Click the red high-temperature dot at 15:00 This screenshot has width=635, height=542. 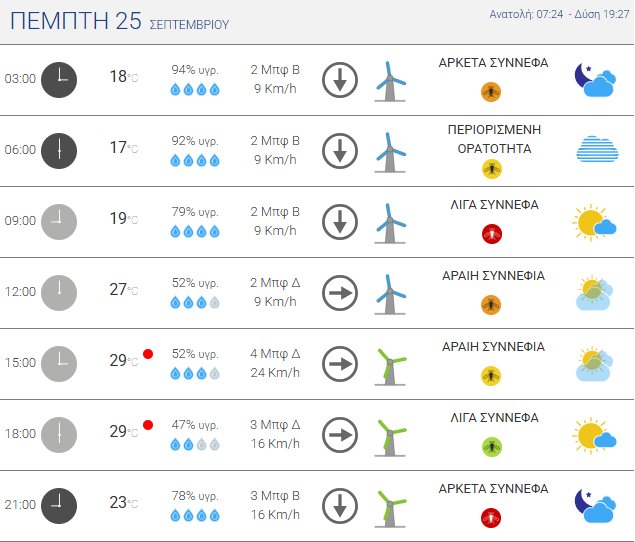(x=148, y=354)
